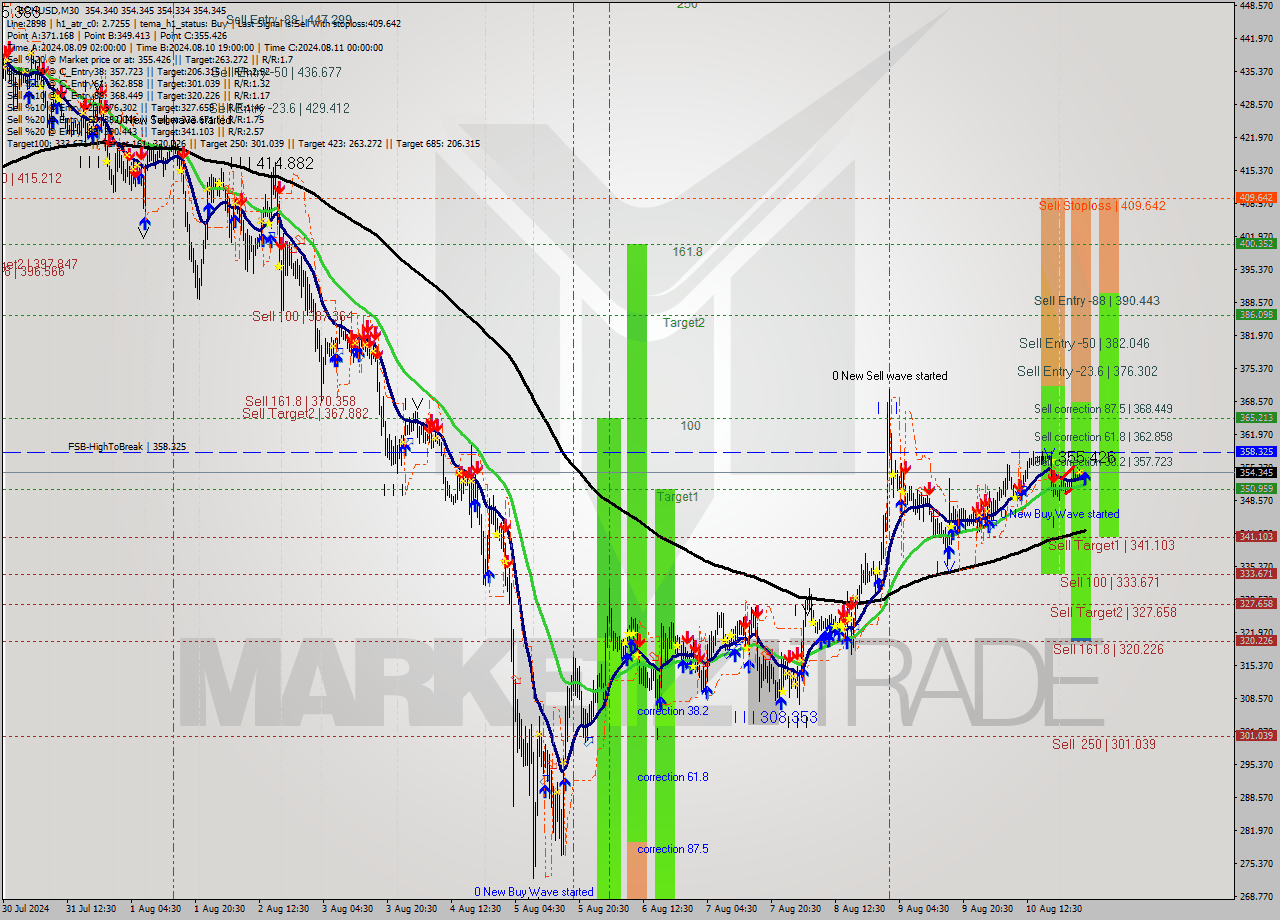
Task: Select the '0 New Sell wave started' annotation
Action: 890,376
